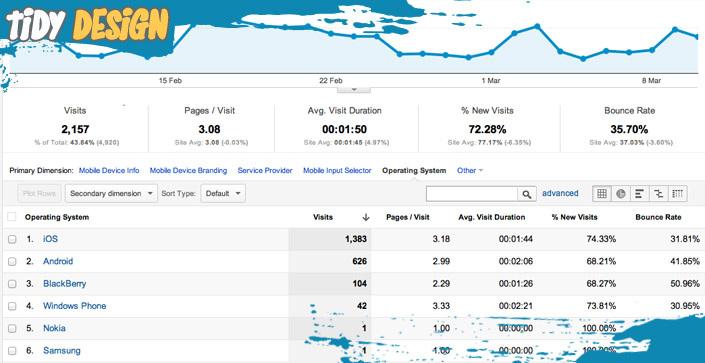Click the 15 Feb axis label
This screenshot has width=705, height=363.
point(170,81)
